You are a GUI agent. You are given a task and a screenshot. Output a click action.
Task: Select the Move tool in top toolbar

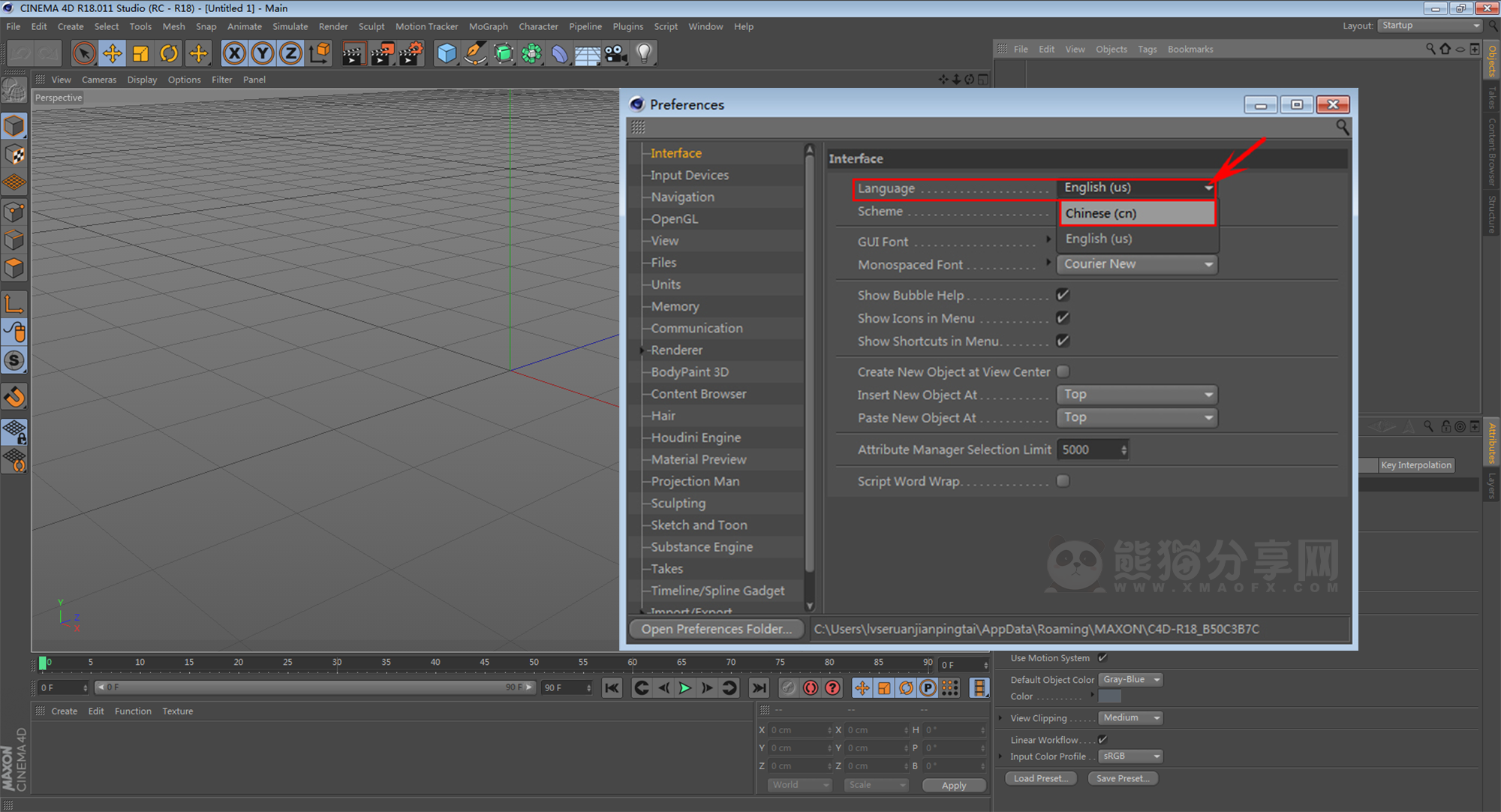[x=113, y=53]
